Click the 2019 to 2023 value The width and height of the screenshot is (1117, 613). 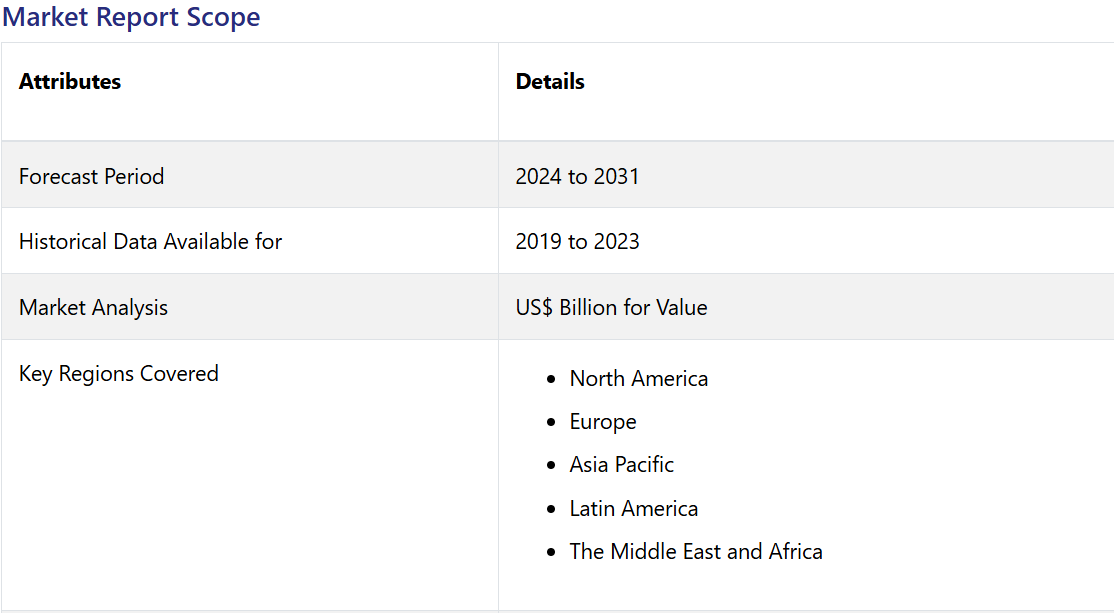[x=577, y=241]
